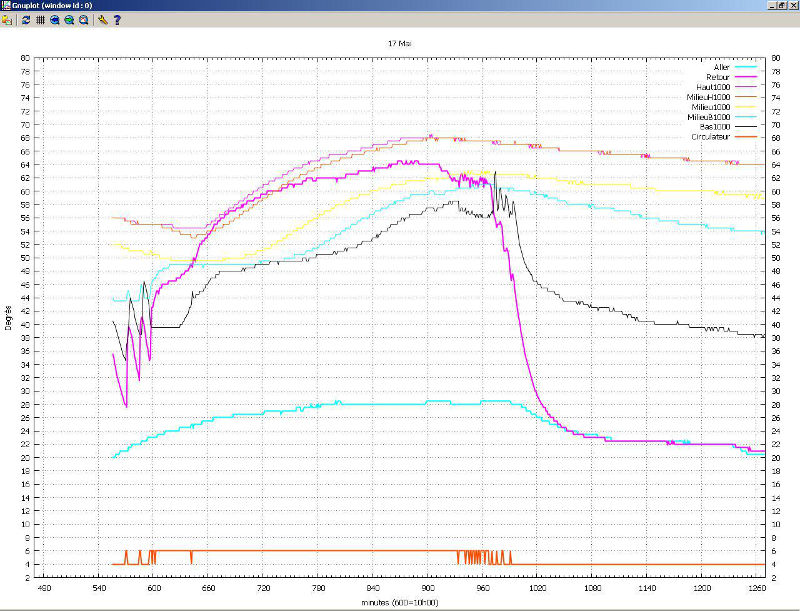Screen dimensions: 800x611
Task: Hide the MilieuB1000 curve via legend
Action: [711, 117]
